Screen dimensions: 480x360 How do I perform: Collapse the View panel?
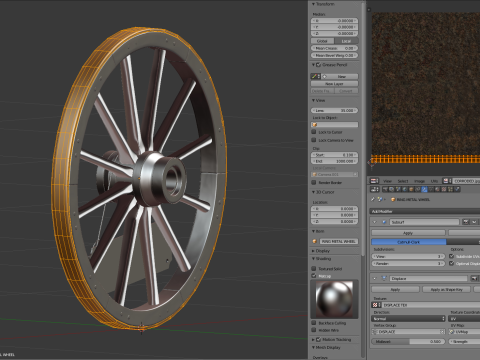point(313,100)
